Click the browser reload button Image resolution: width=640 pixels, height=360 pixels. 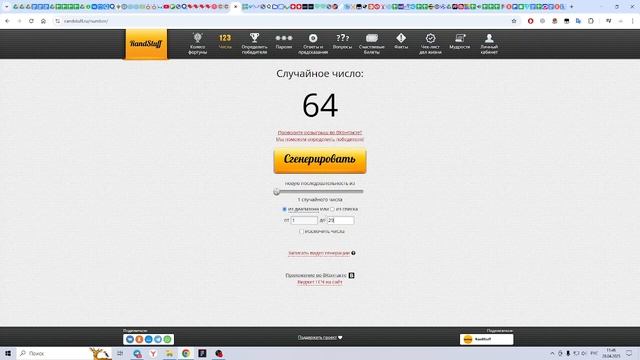tap(31, 21)
